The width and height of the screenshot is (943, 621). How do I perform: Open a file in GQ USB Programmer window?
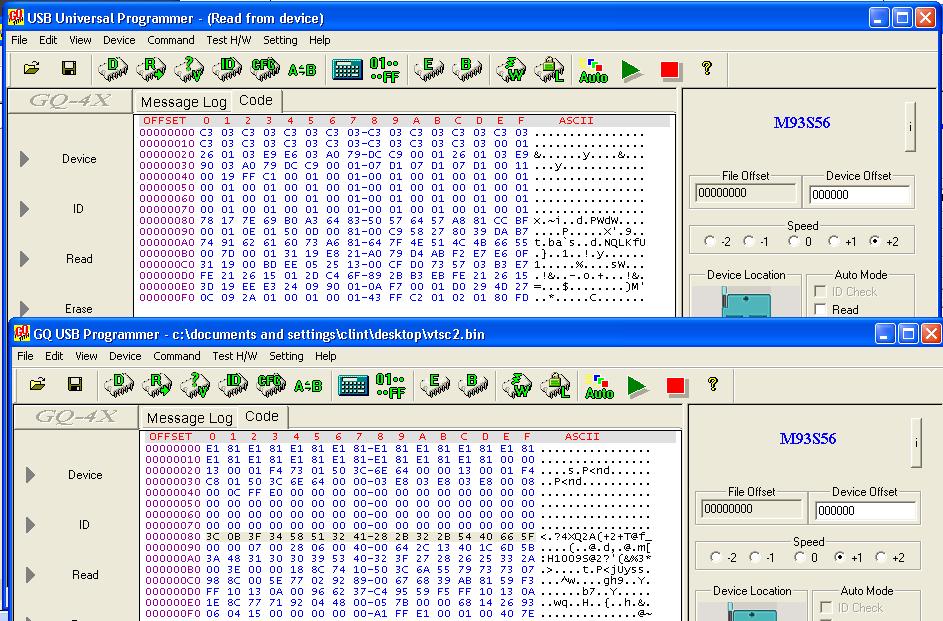click(37, 384)
